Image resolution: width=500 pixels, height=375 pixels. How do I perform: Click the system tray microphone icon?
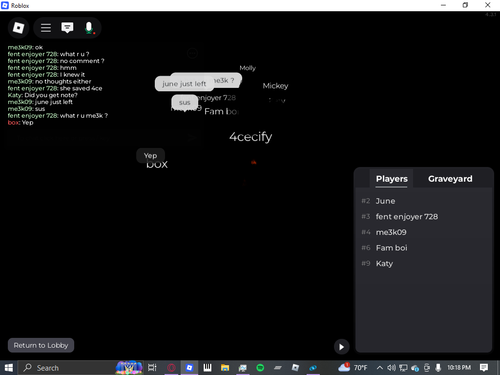tap(438, 368)
